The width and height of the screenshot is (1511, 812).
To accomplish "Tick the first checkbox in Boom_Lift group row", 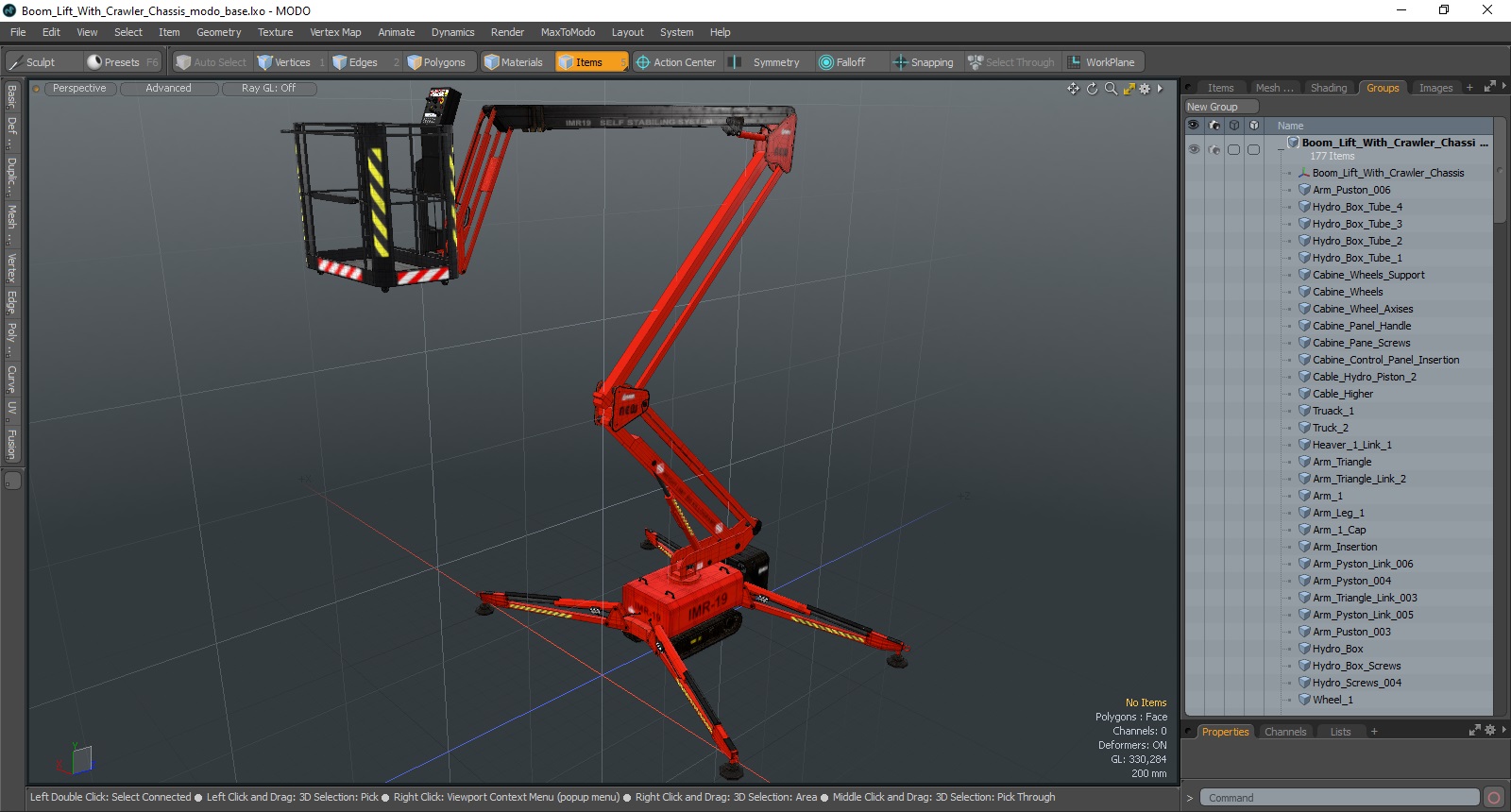I will pos(1233,150).
